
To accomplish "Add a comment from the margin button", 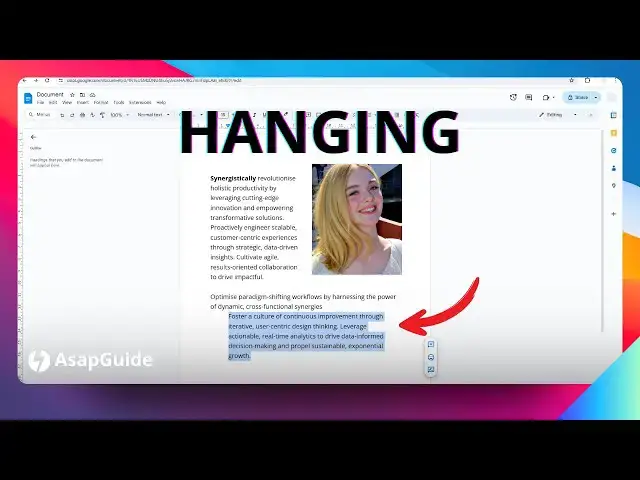I will click(430, 344).
